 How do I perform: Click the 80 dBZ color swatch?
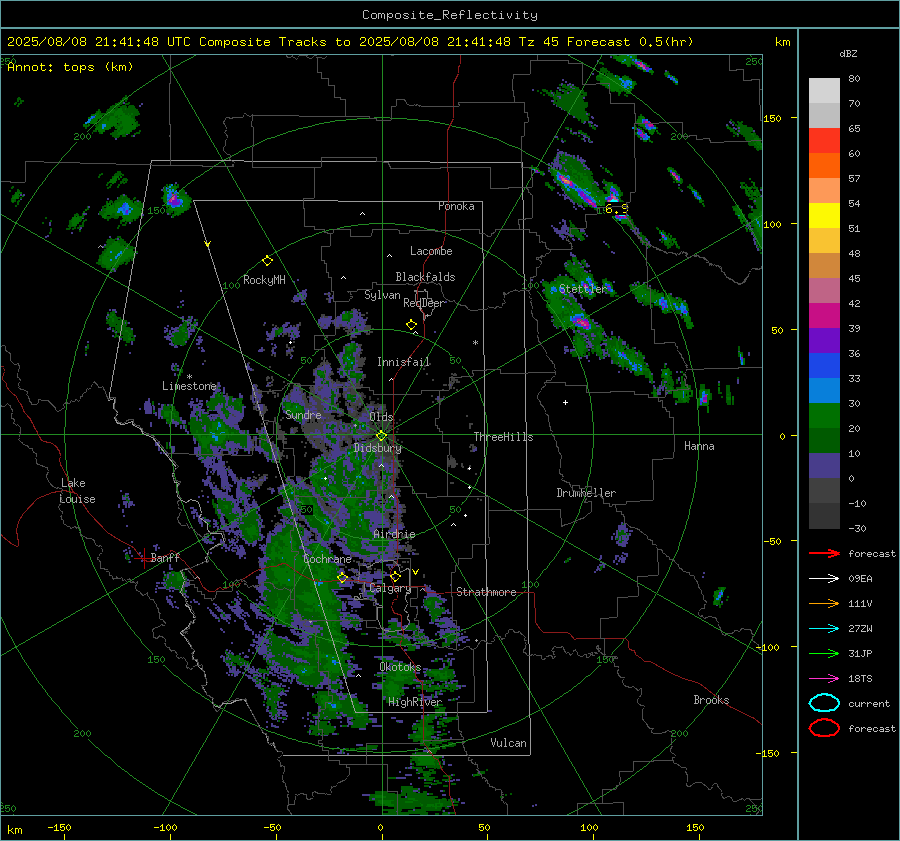click(x=824, y=90)
